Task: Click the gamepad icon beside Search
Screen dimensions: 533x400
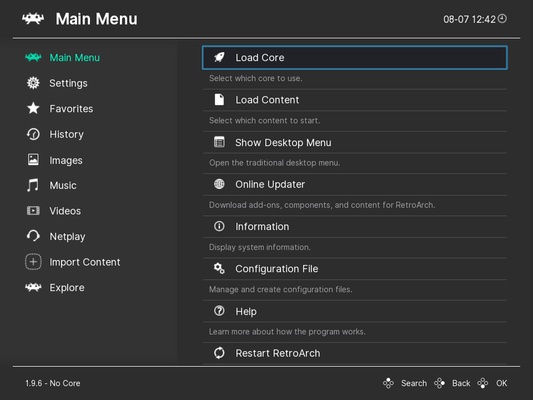Action: click(x=388, y=383)
